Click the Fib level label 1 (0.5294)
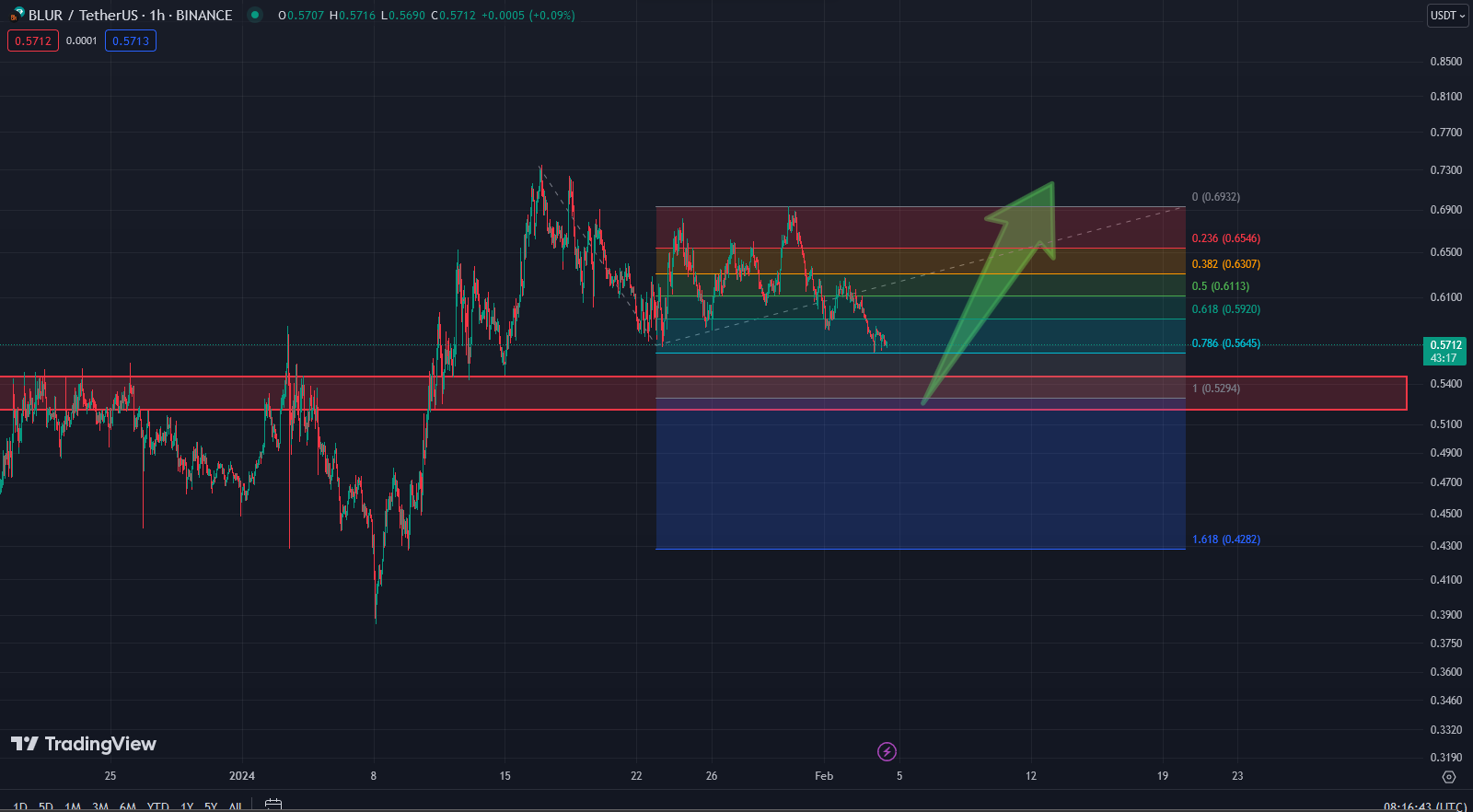The height and width of the screenshot is (812, 1473). (x=1216, y=389)
